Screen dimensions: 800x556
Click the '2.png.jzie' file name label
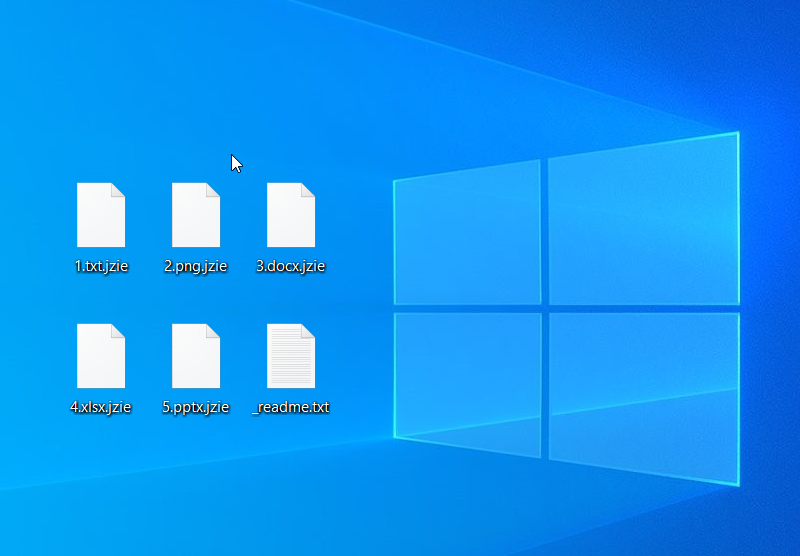click(x=195, y=266)
